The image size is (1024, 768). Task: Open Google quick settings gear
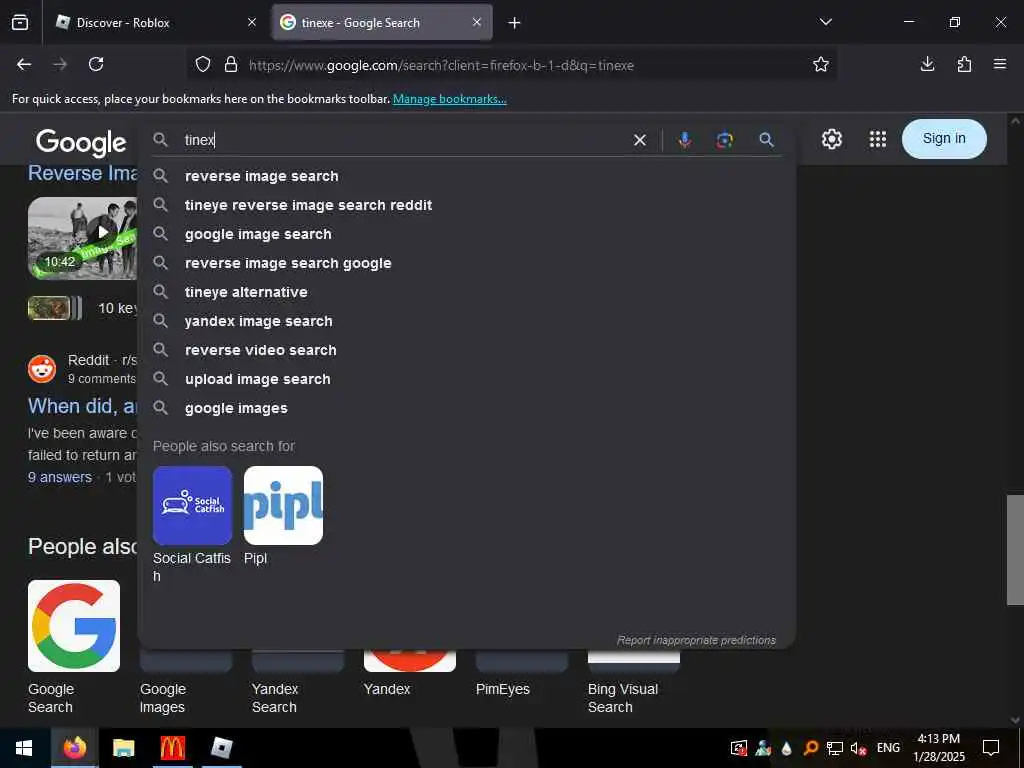(x=831, y=139)
